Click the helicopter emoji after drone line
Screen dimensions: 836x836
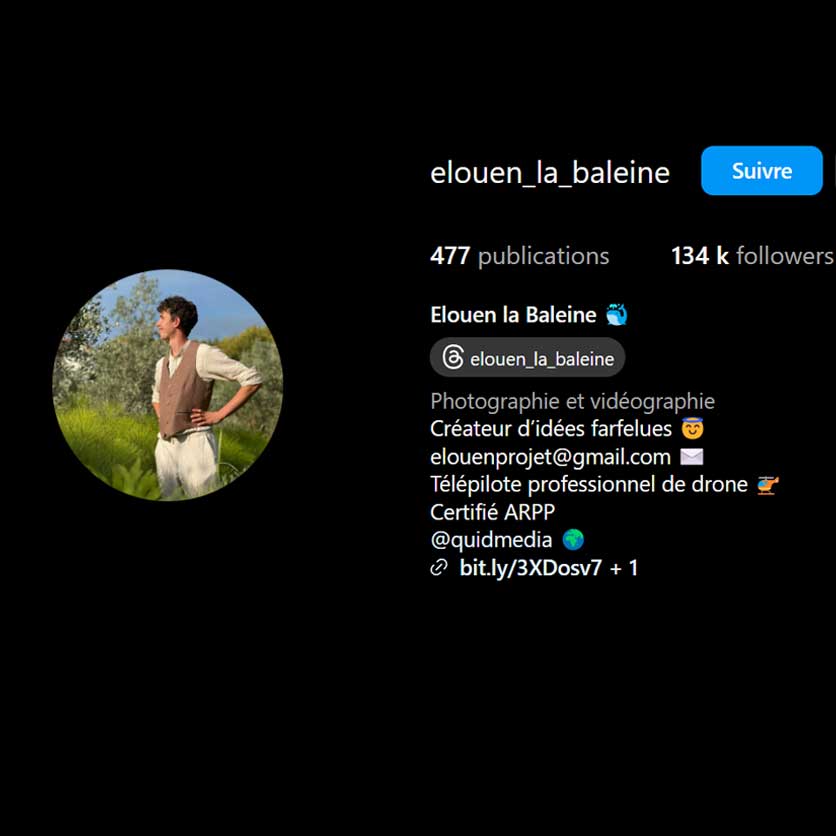pyautogui.click(x=768, y=485)
